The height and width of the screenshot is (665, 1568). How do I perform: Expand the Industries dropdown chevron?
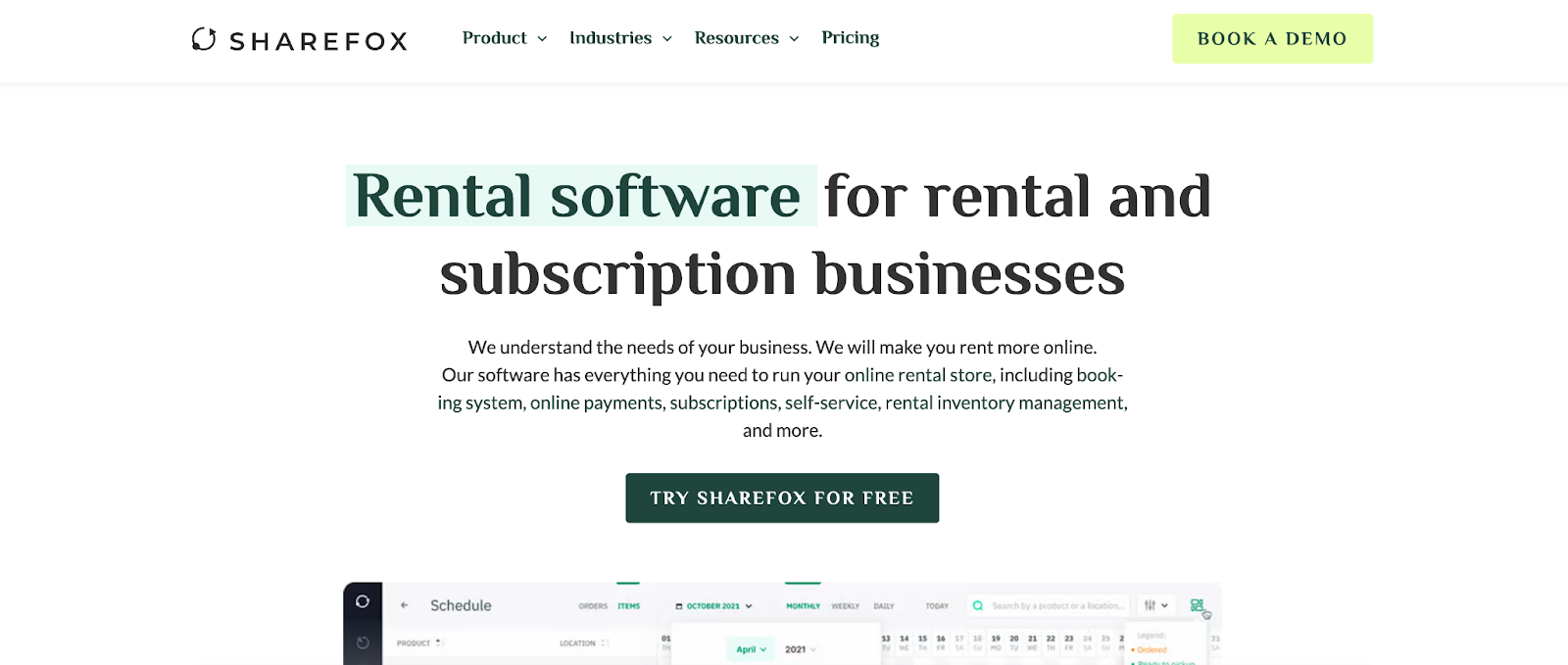[x=667, y=39]
